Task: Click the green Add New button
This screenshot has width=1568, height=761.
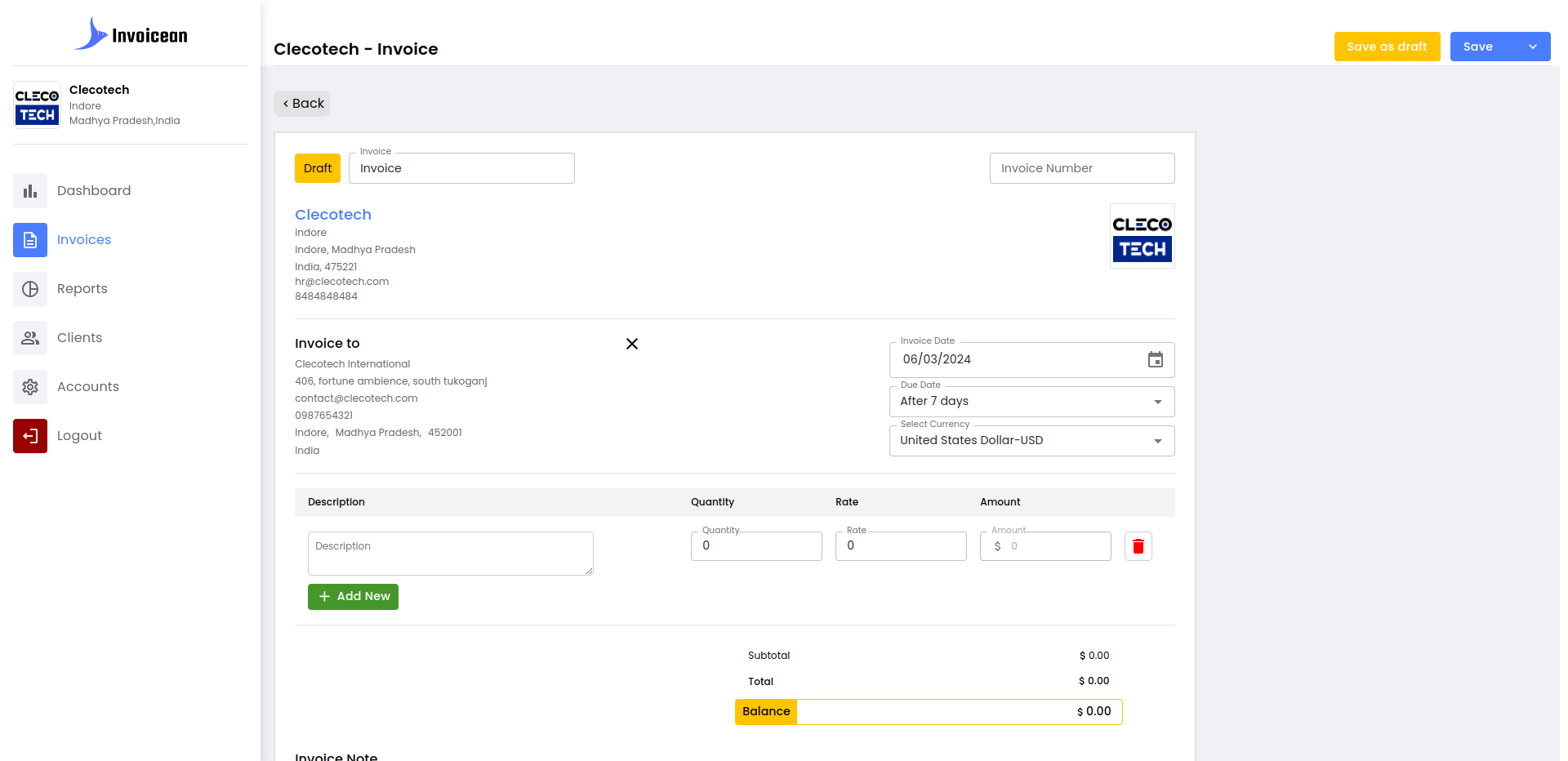Action: tap(353, 597)
